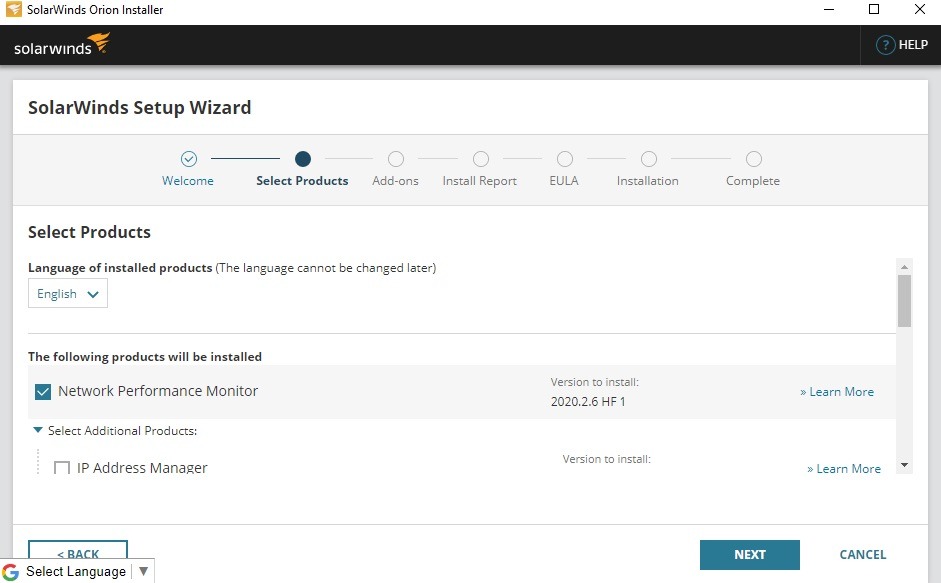Click the EULA step circle
Image resolution: width=941 pixels, height=583 pixels.
[565, 159]
